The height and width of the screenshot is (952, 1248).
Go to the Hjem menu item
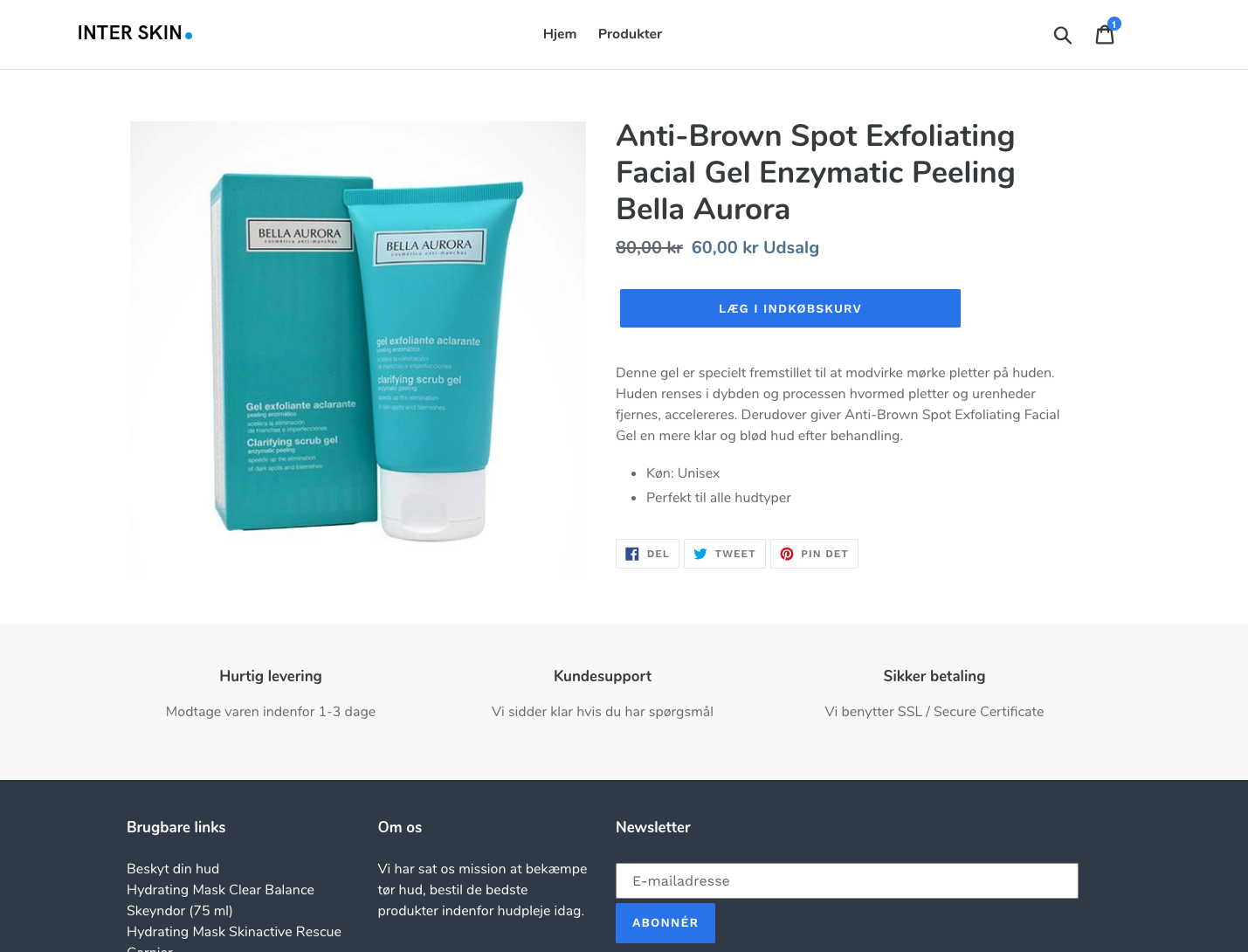click(560, 34)
